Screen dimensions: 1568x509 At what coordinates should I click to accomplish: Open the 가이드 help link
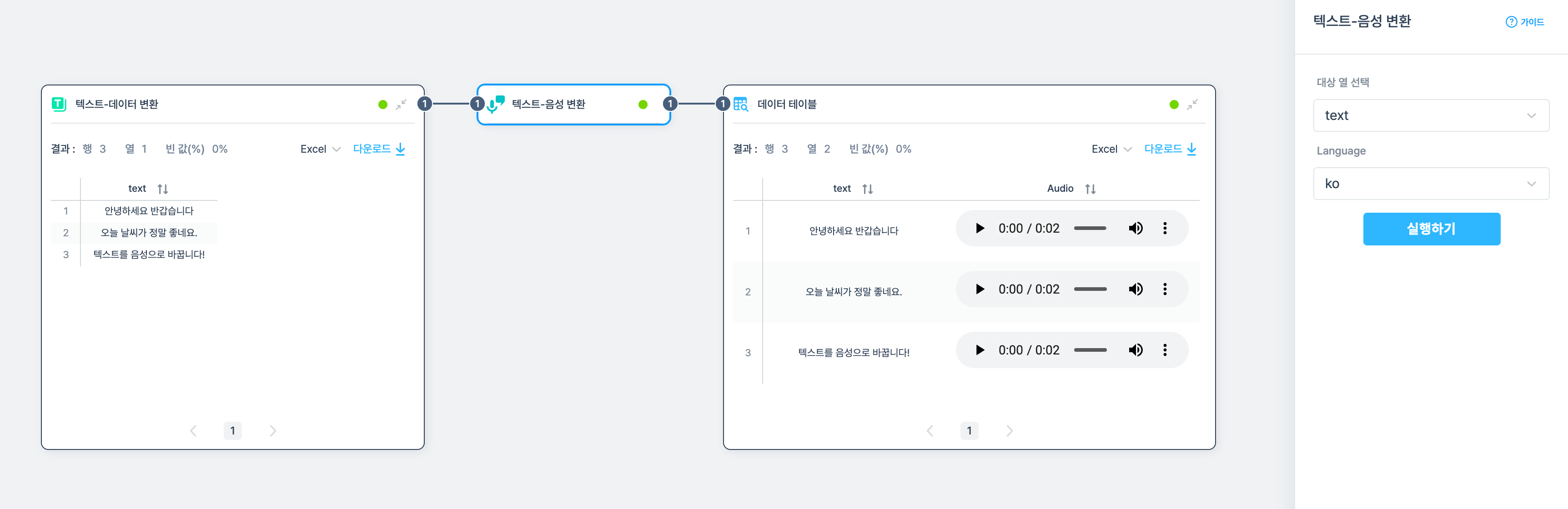click(x=1525, y=22)
